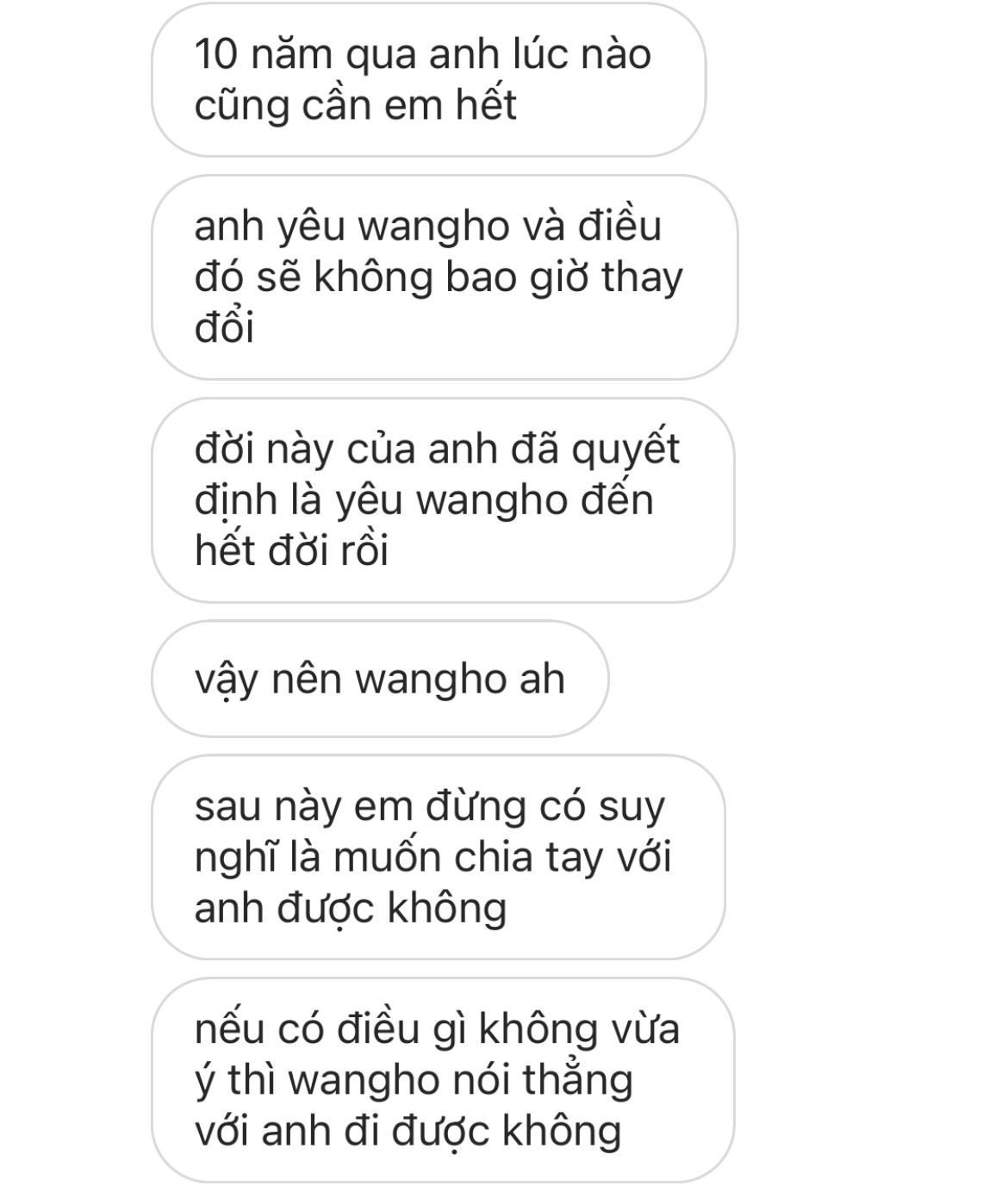Image resolution: width=1008 pixels, height=1198 pixels.
Task: Click the word "ah" in the short message
Action: tap(542, 679)
